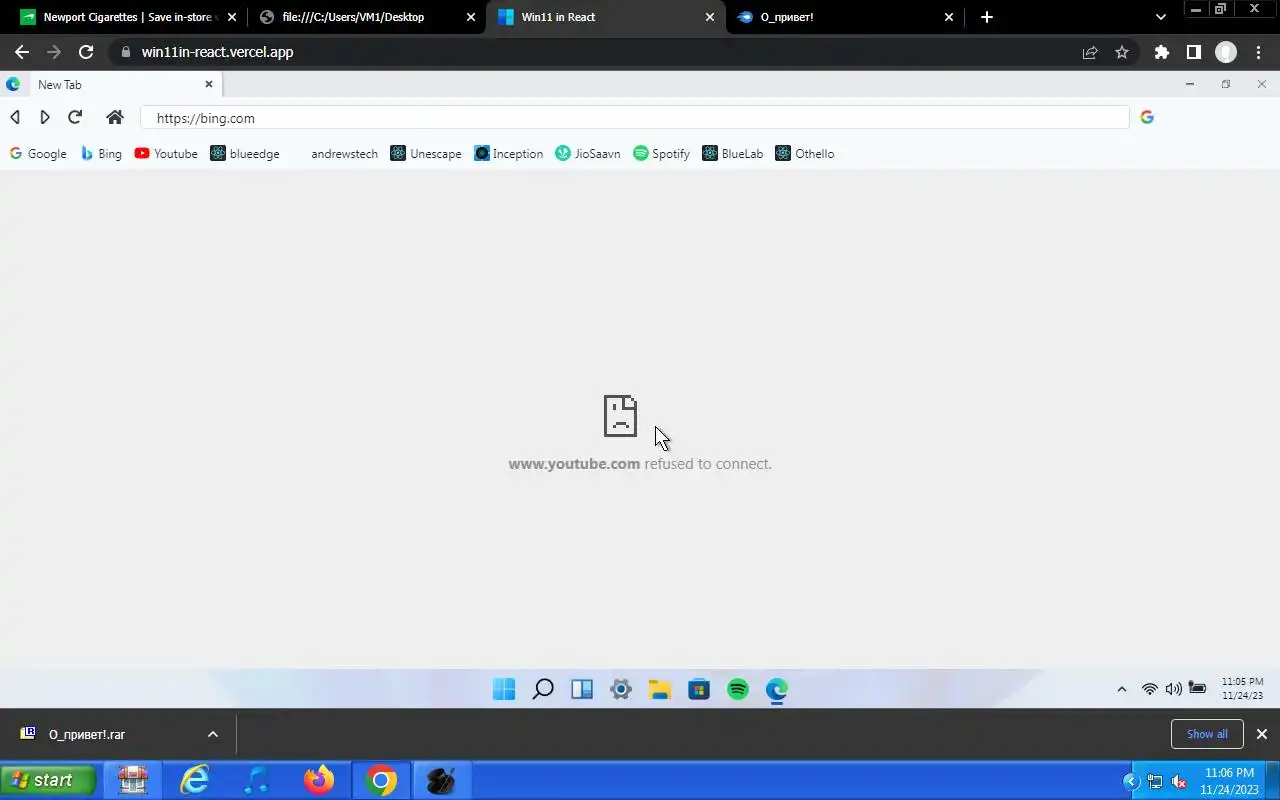Open the Spotify bookmark
This screenshot has width=1280, height=800.
(662, 154)
